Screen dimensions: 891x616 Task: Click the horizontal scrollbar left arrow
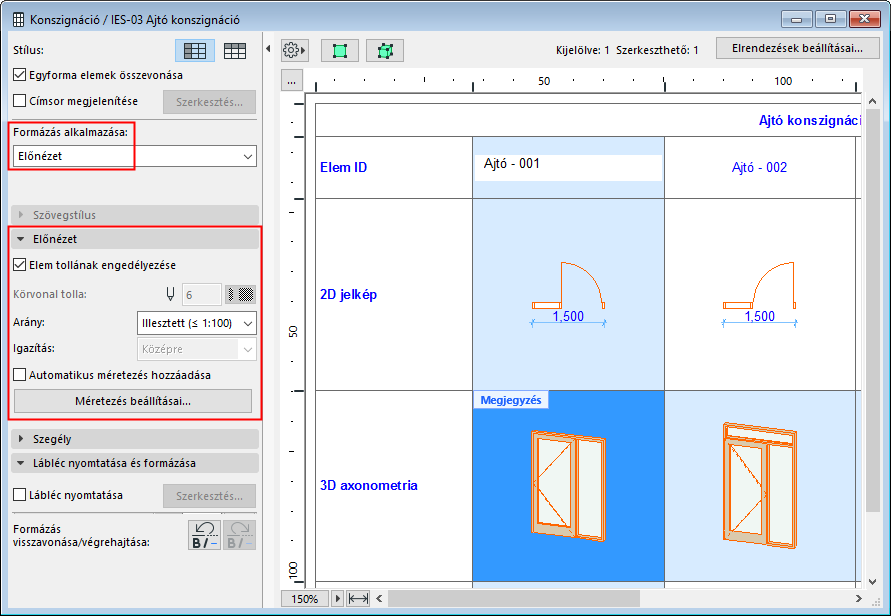click(x=379, y=598)
